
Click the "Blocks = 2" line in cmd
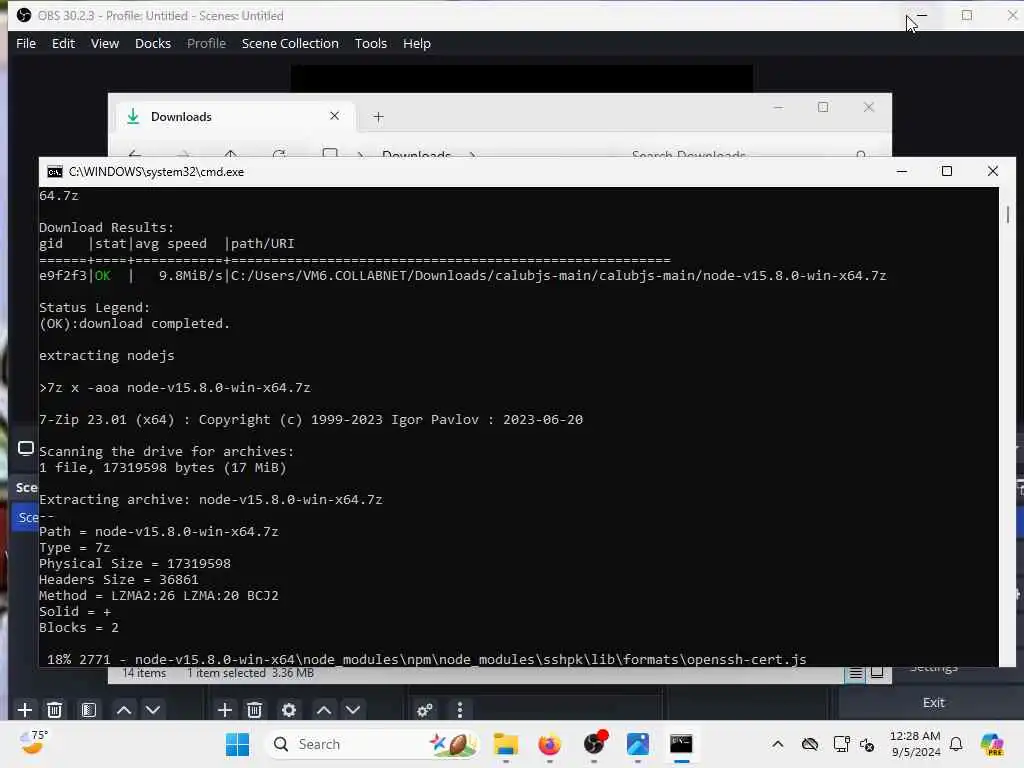tap(78, 627)
